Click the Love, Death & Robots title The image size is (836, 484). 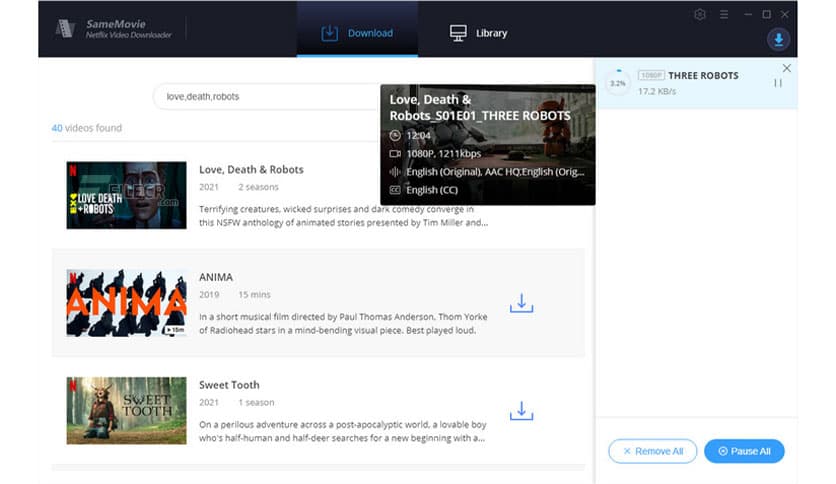[251, 170]
